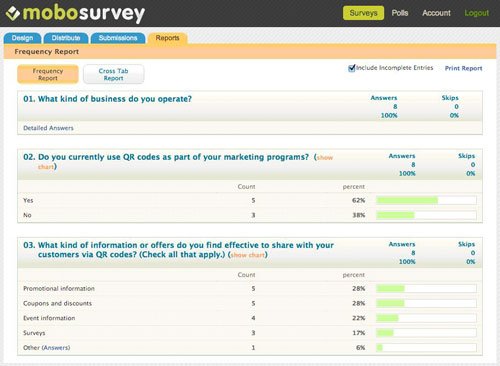Go to Polls in top navigation
This screenshot has height=366, width=500.
coord(400,13)
